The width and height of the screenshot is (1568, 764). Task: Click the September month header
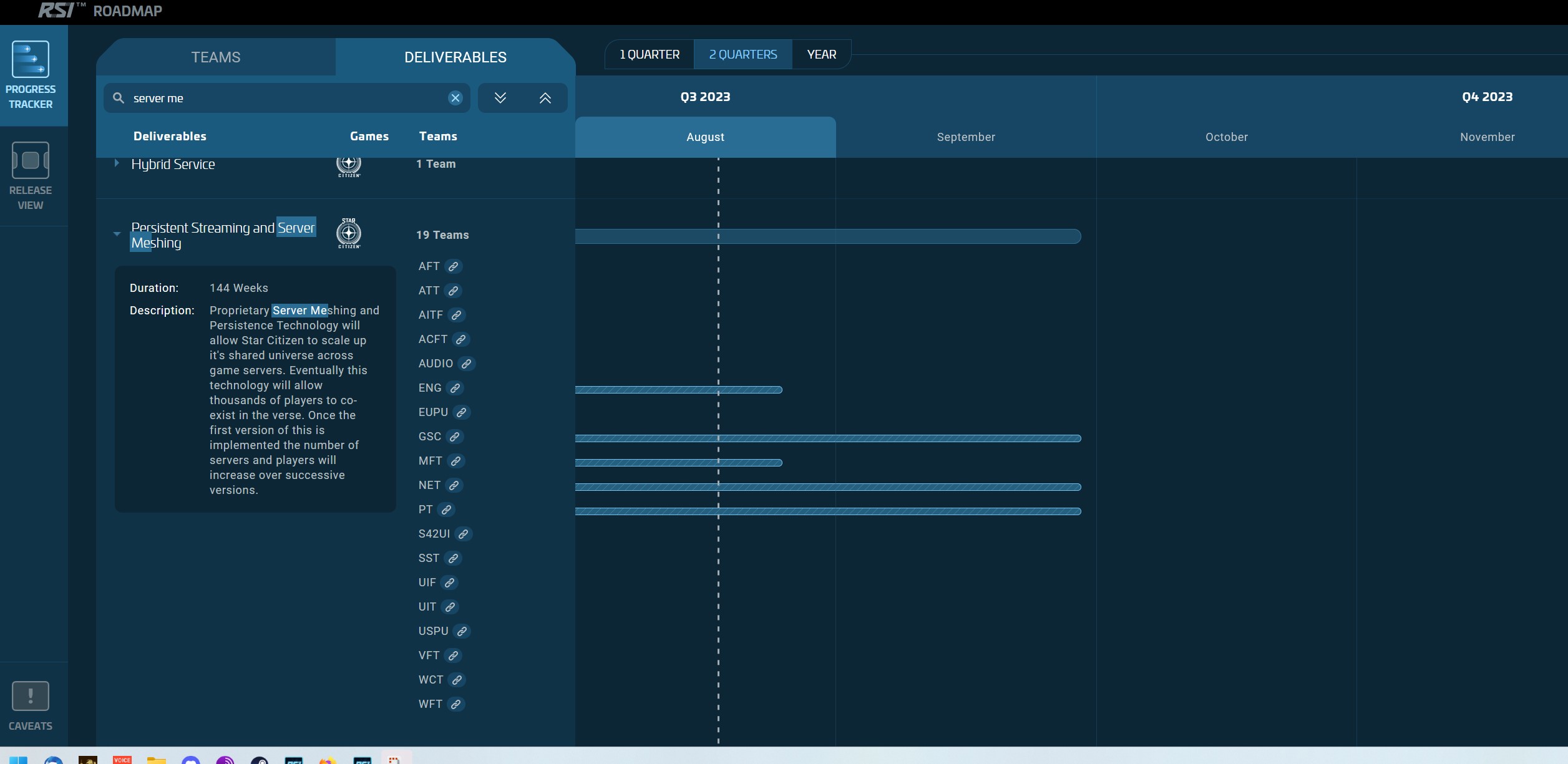(x=965, y=137)
